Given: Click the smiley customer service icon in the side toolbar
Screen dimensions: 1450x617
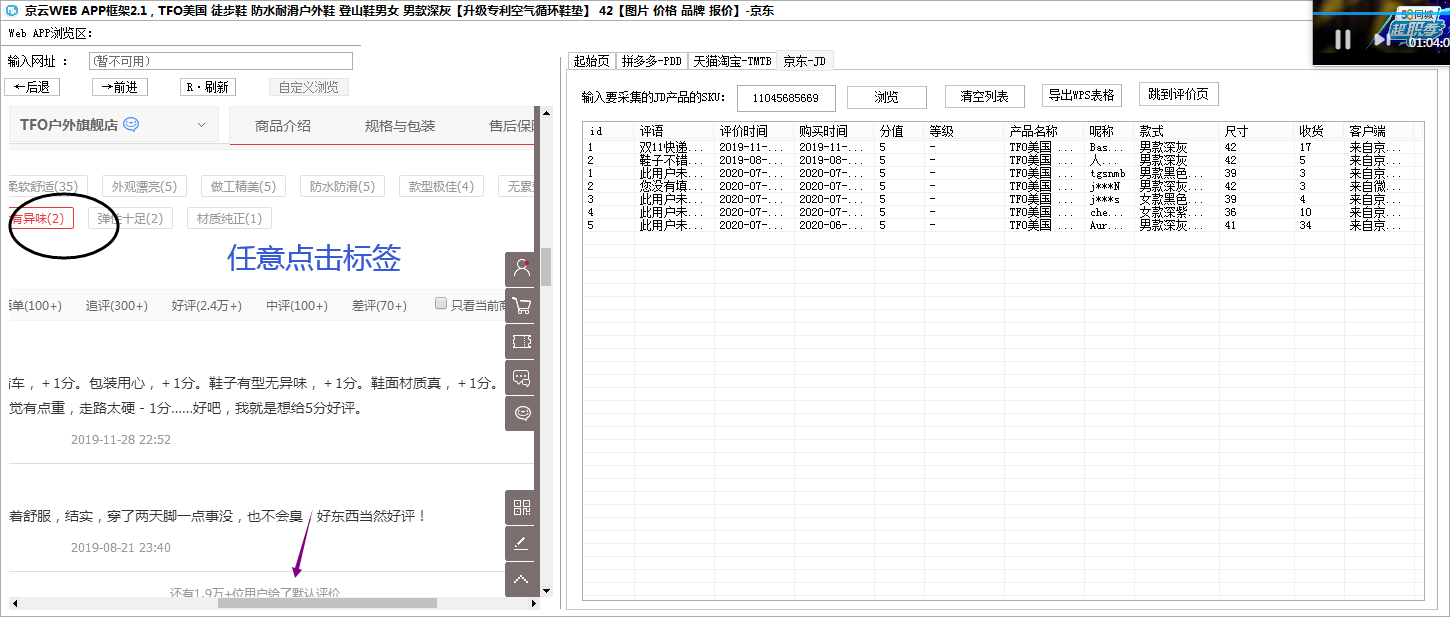Looking at the screenshot, I should (522, 414).
